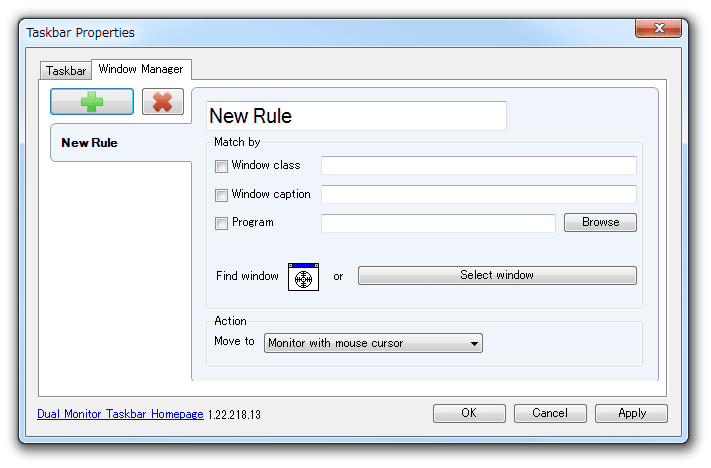Focus the Window caption text field
This screenshot has height=468, width=711.
pos(479,195)
